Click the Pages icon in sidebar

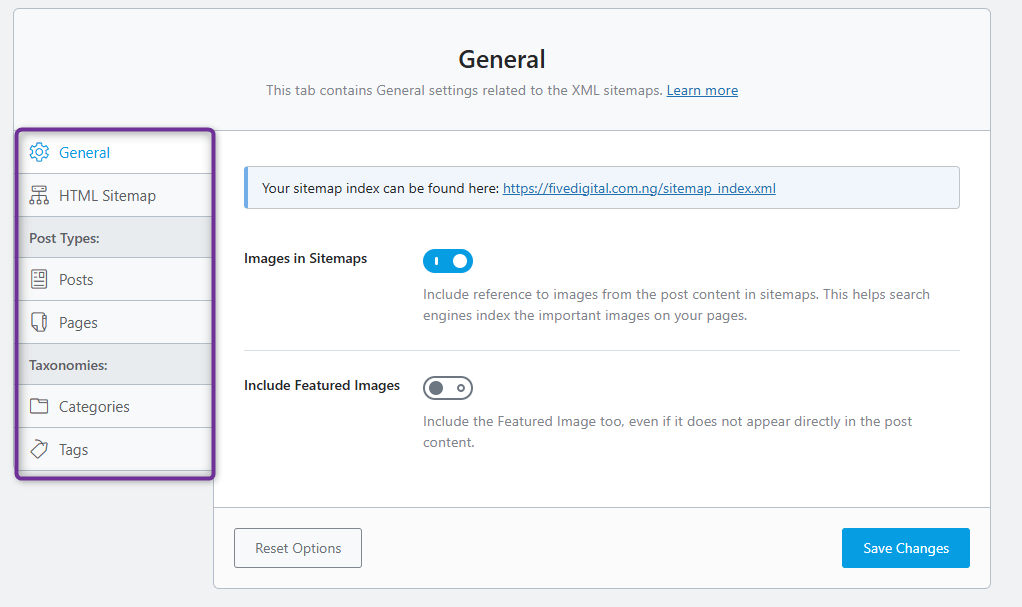(x=39, y=322)
